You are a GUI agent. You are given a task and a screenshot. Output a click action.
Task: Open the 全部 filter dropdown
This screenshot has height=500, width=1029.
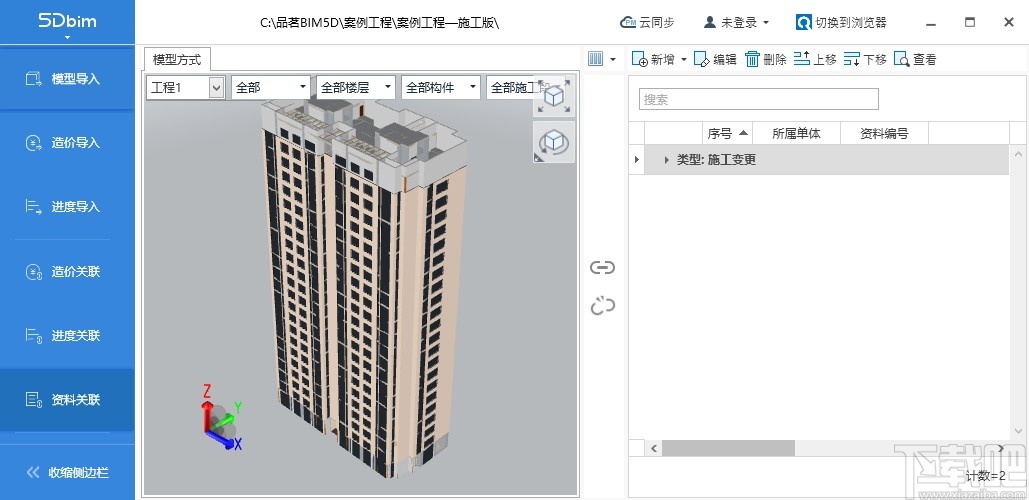pos(271,87)
